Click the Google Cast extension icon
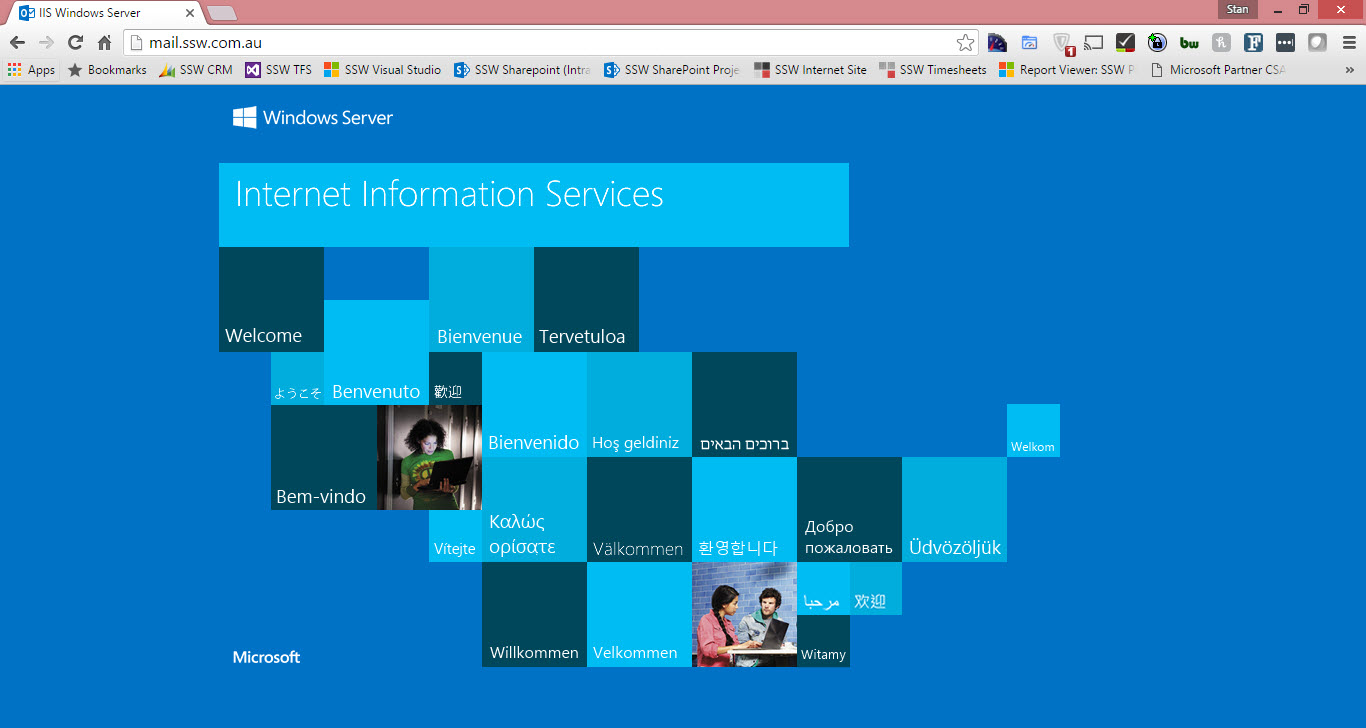This screenshot has width=1366, height=728. pos(1093,43)
